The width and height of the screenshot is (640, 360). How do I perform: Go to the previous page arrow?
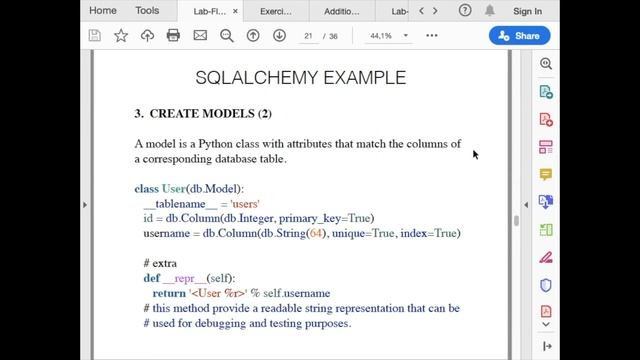click(x=253, y=36)
